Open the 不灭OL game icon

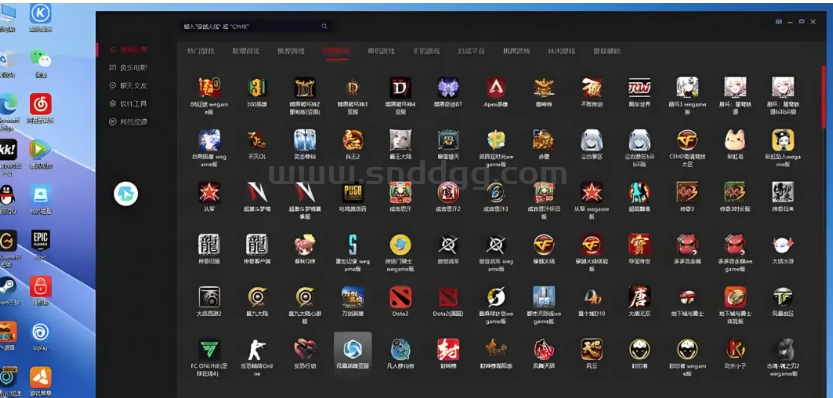tap(257, 140)
